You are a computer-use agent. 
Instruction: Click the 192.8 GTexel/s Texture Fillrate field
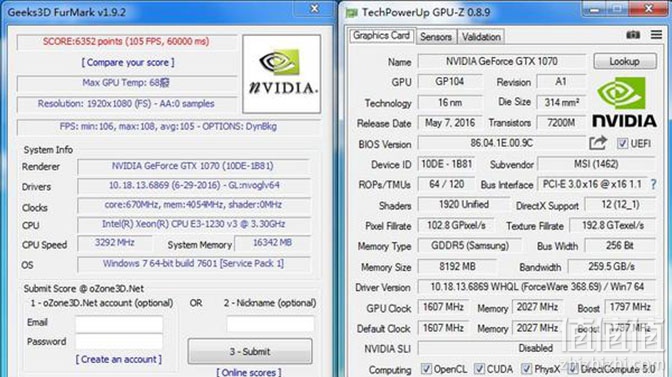[x=612, y=225]
